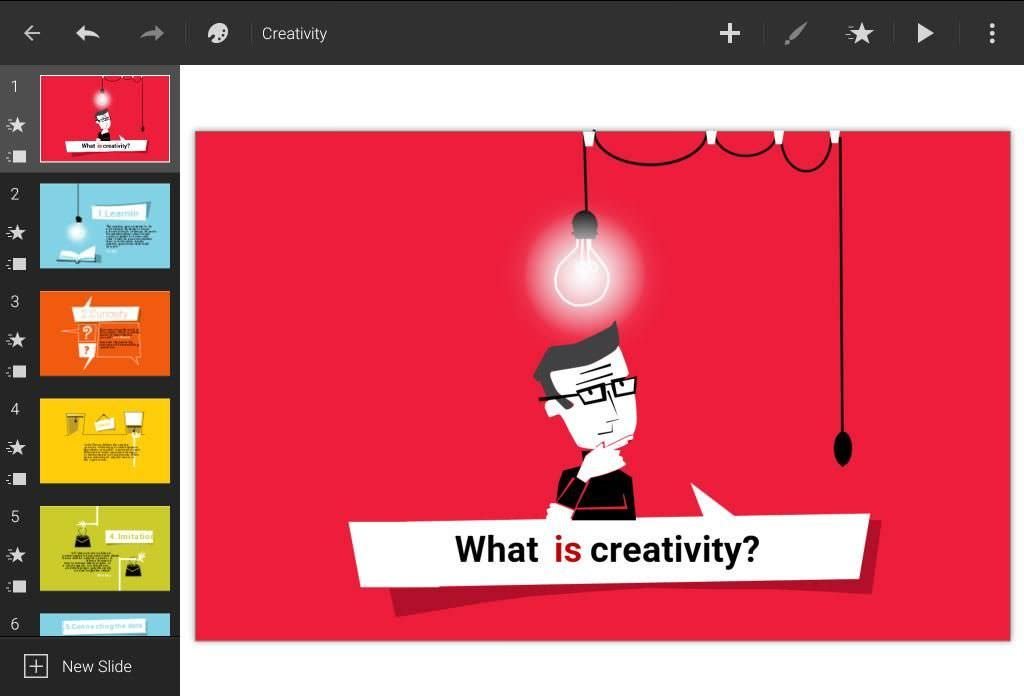Select slide 2 thumbnail with blue background
The image size is (1024, 696).
pos(104,225)
